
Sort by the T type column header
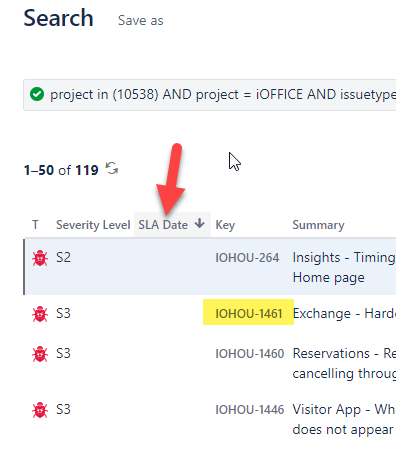(x=35, y=225)
